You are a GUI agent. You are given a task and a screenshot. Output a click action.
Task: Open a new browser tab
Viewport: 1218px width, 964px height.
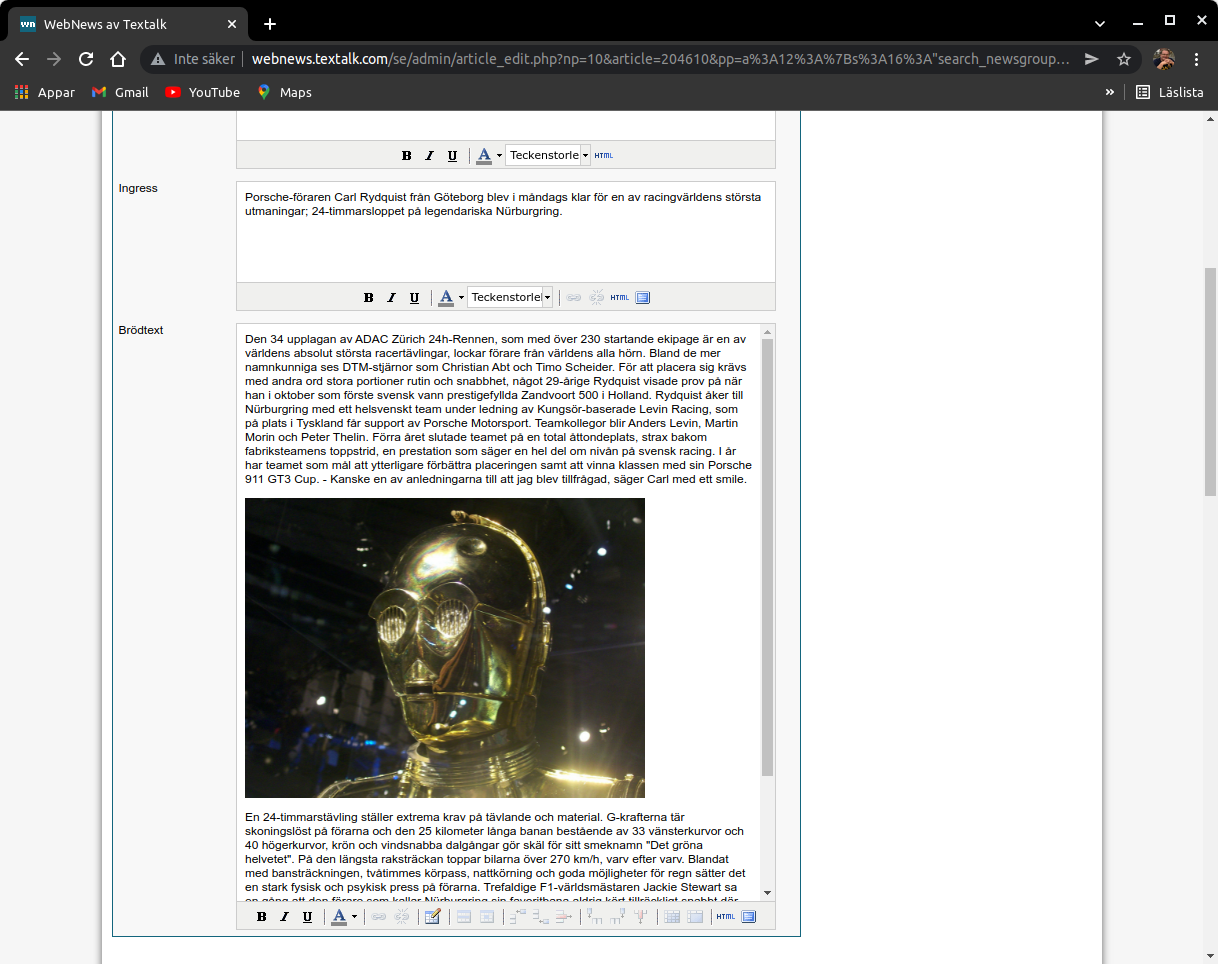click(x=270, y=24)
